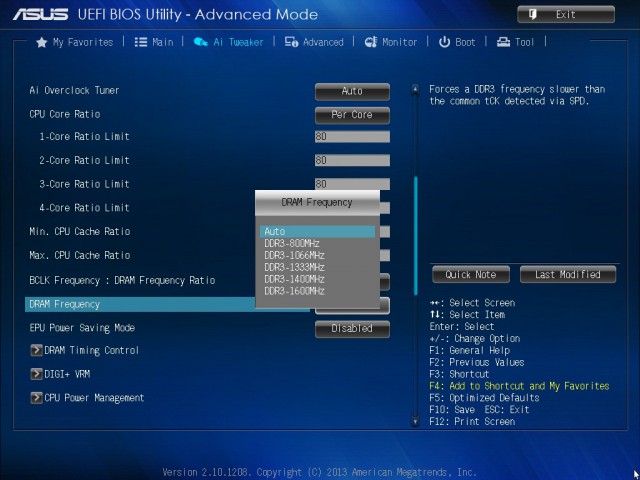Click arrow icon next to DRAM Timing Control

point(36,350)
